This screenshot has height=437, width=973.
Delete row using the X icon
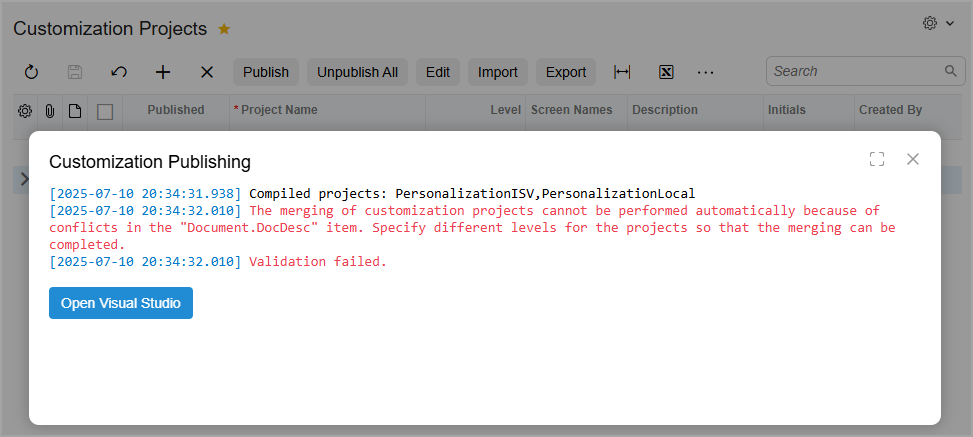pyautogui.click(x=207, y=72)
